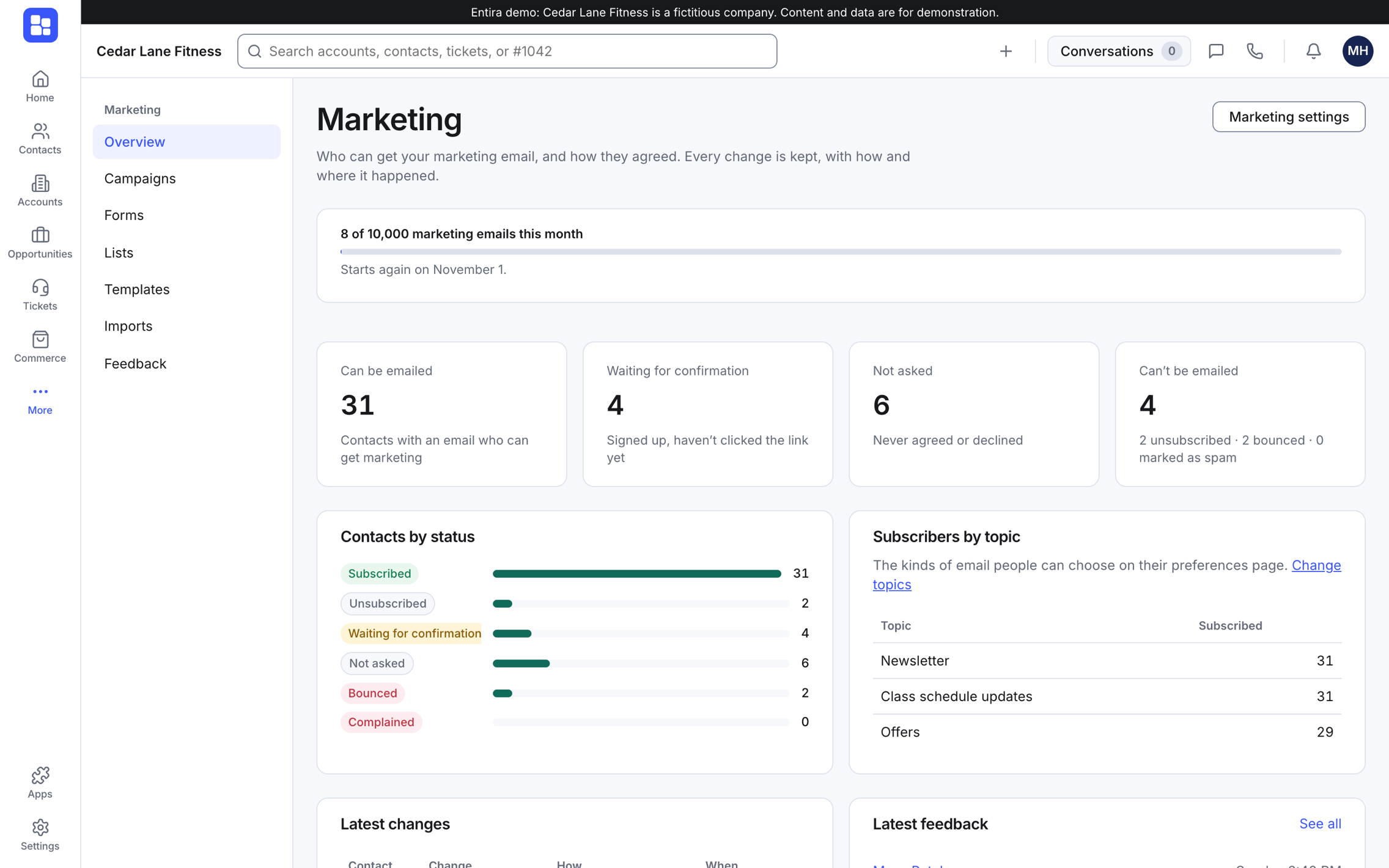Click the Not asked status badge
Image resolution: width=1389 pixels, height=868 pixels.
(x=377, y=663)
